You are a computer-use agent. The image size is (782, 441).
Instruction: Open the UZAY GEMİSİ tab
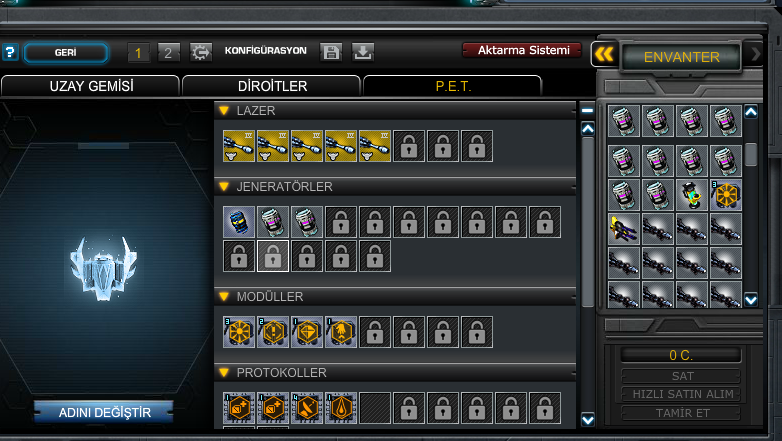[90, 86]
